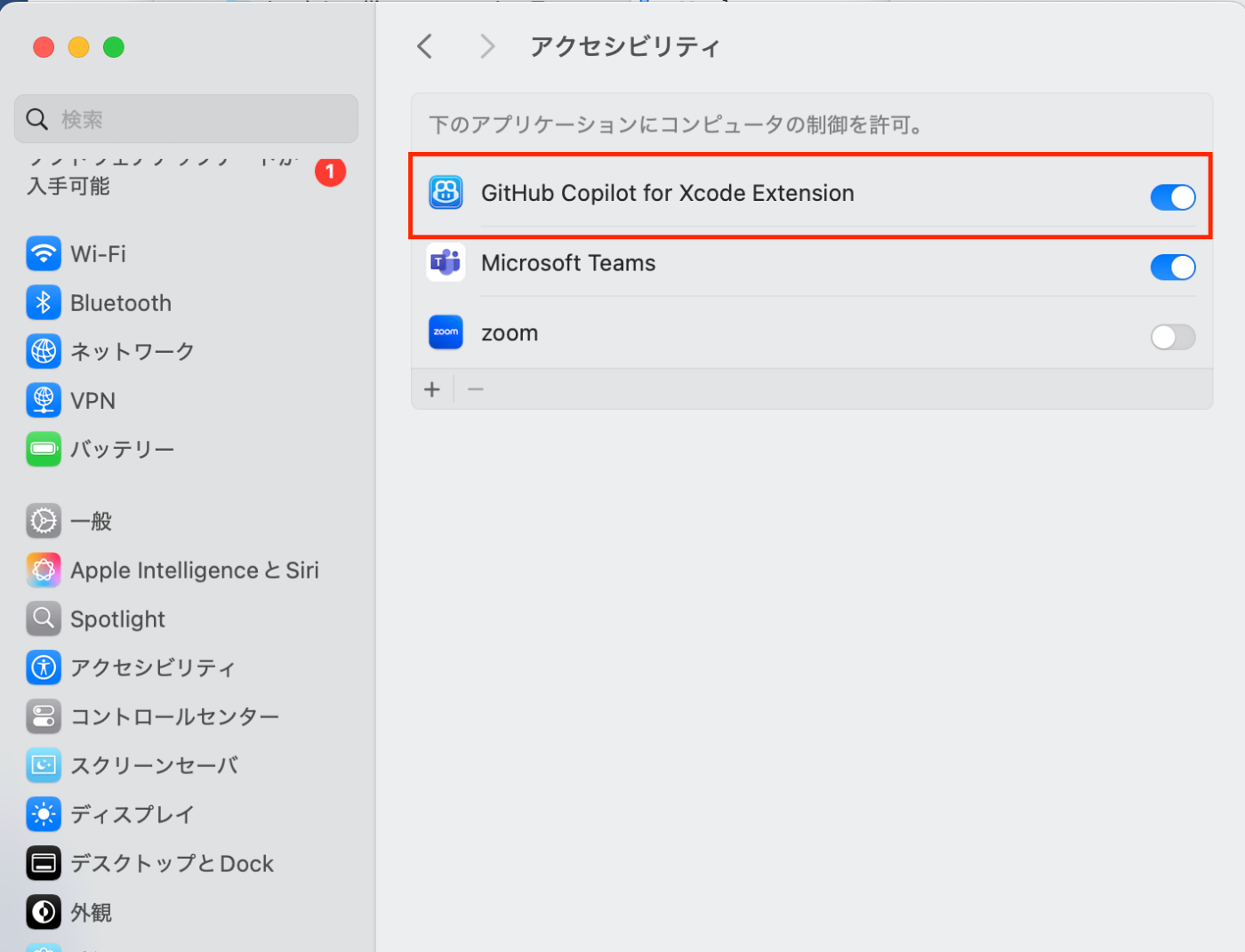Image resolution: width=1245 pixels, height=952 pixels.
Task: Click the コントロールセンター label in sidebar
Action: 175,716
